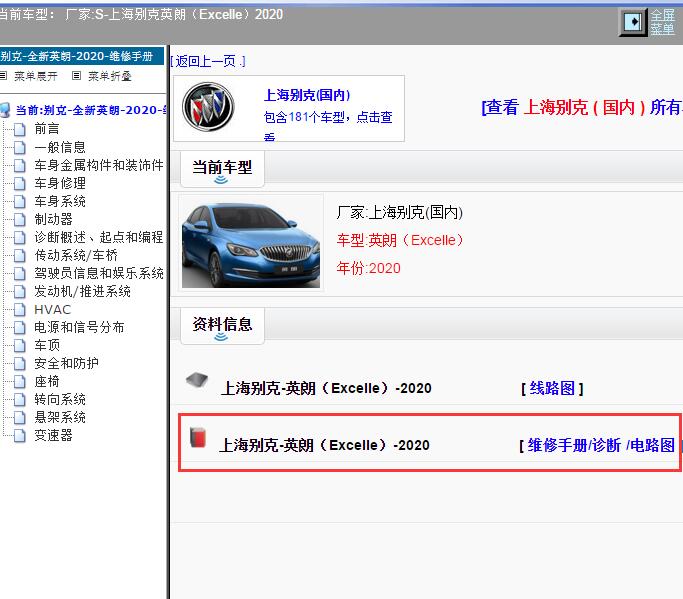The height and width of the screenshot is (599, 683).
Task: Click 全屏菜单 label in top bar
Action: tap(663, 22)
